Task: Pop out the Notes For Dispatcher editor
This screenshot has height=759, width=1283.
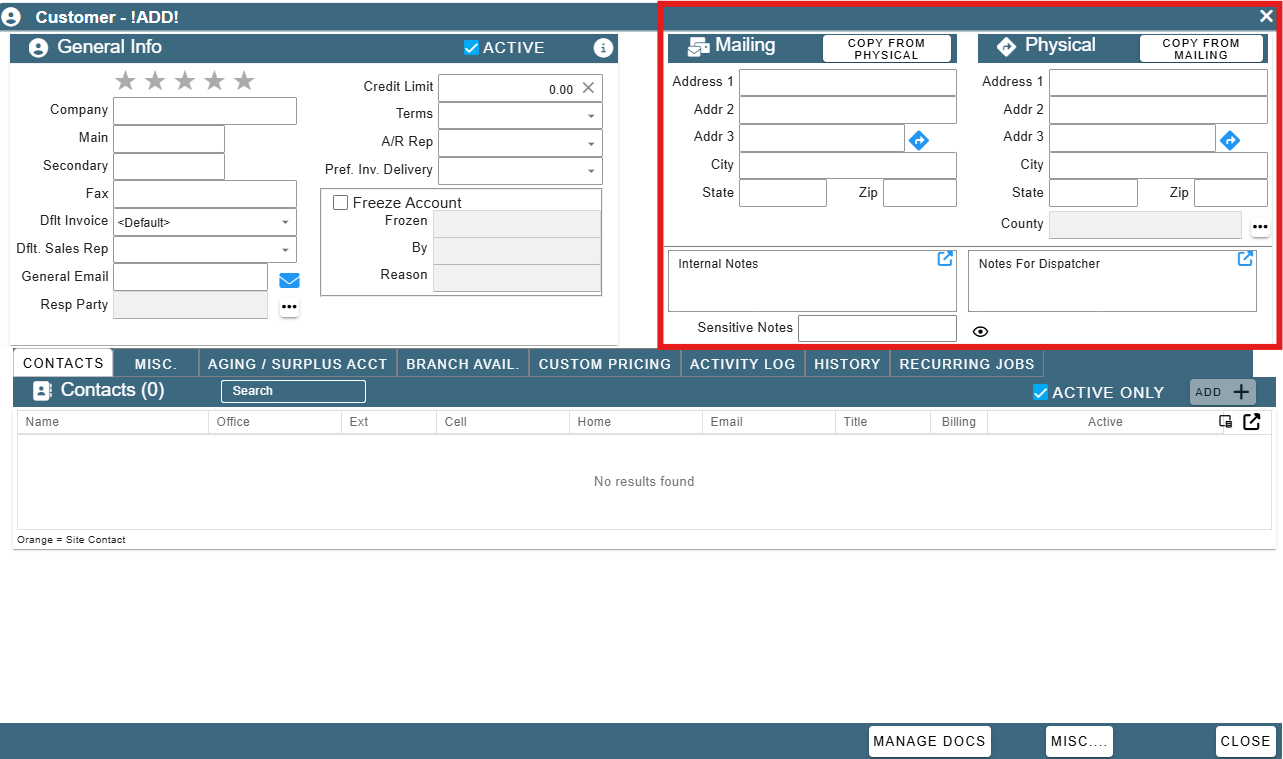Action: click(1245, 259)
